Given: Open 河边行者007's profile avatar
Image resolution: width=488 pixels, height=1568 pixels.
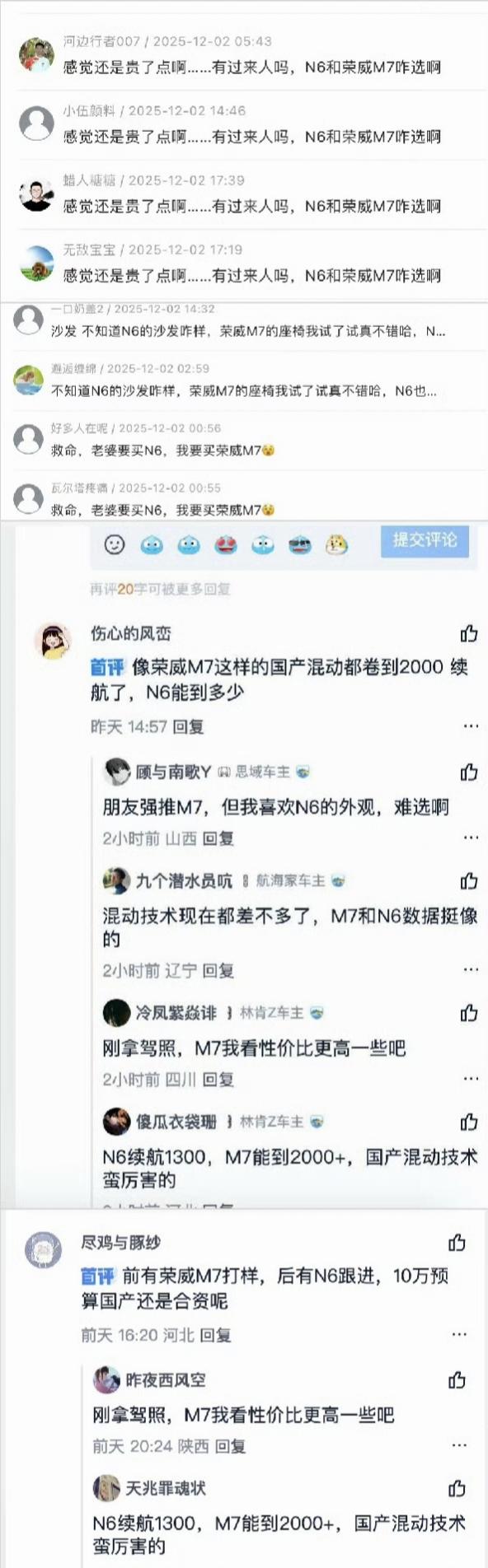Looking at the screenshot, I should pyautogui.click(x=36, y=54).
